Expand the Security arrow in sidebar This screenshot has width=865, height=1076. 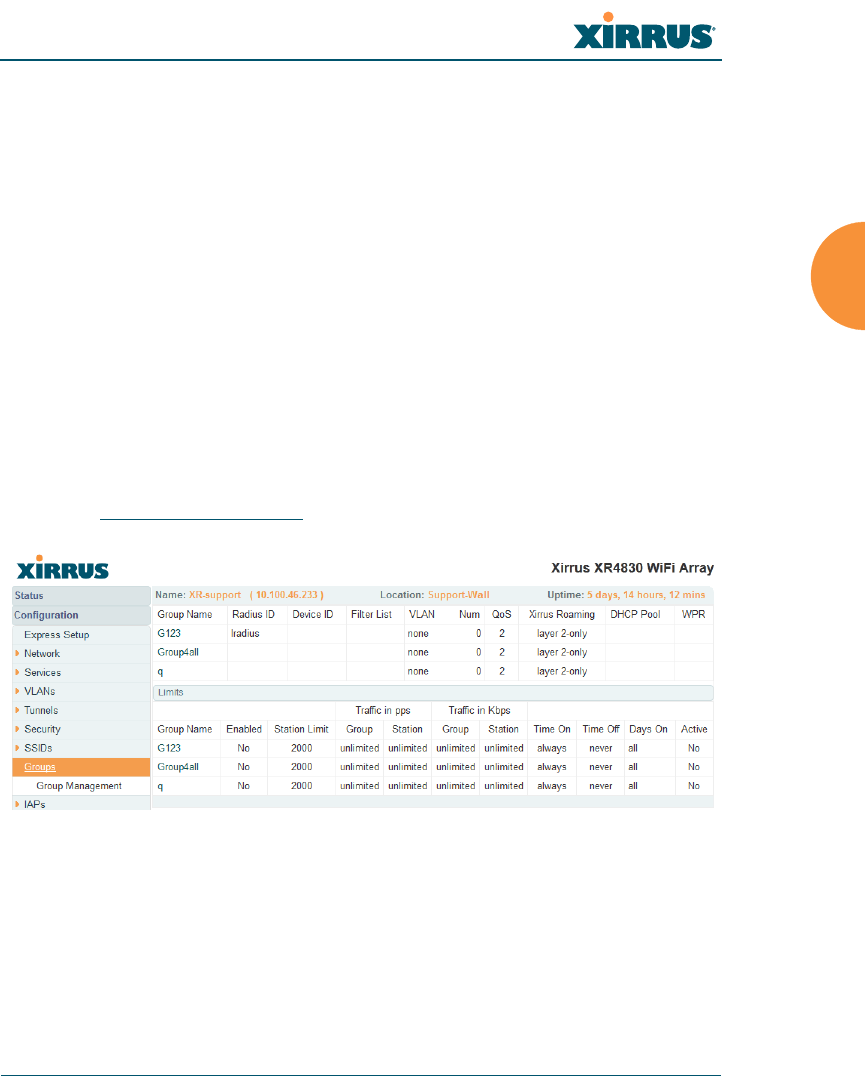tap(17, 729)
